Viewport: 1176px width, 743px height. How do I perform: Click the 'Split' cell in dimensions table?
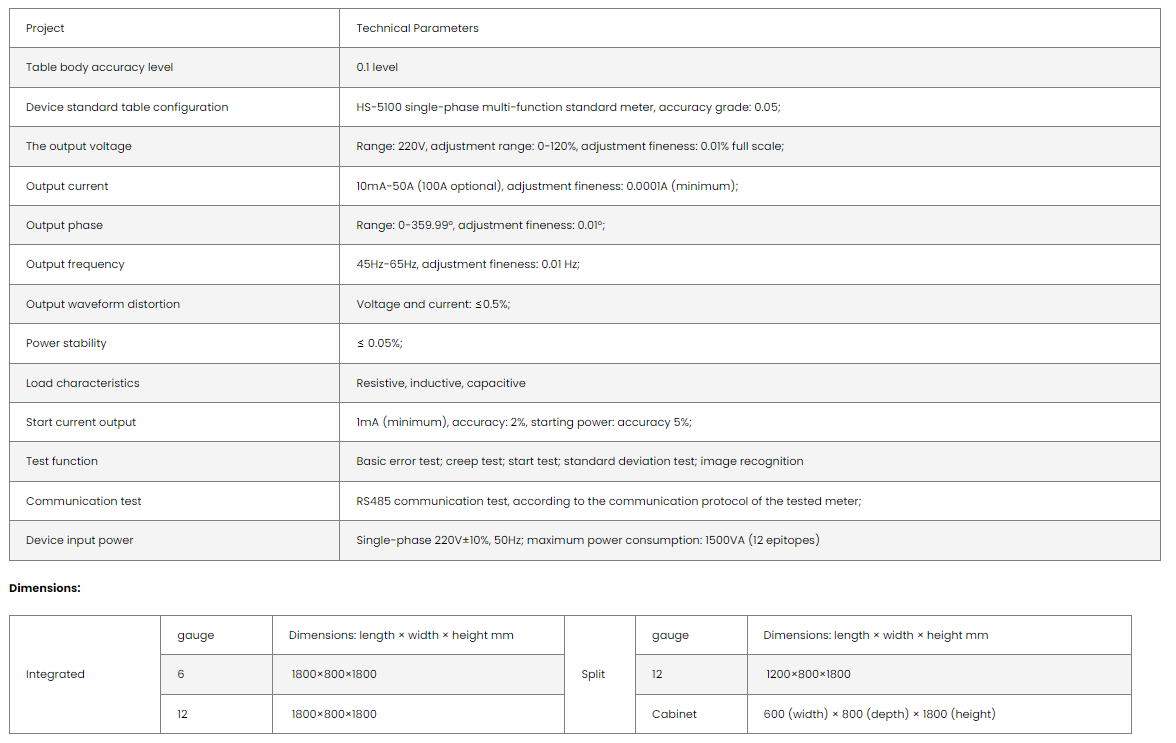[593, 674]
